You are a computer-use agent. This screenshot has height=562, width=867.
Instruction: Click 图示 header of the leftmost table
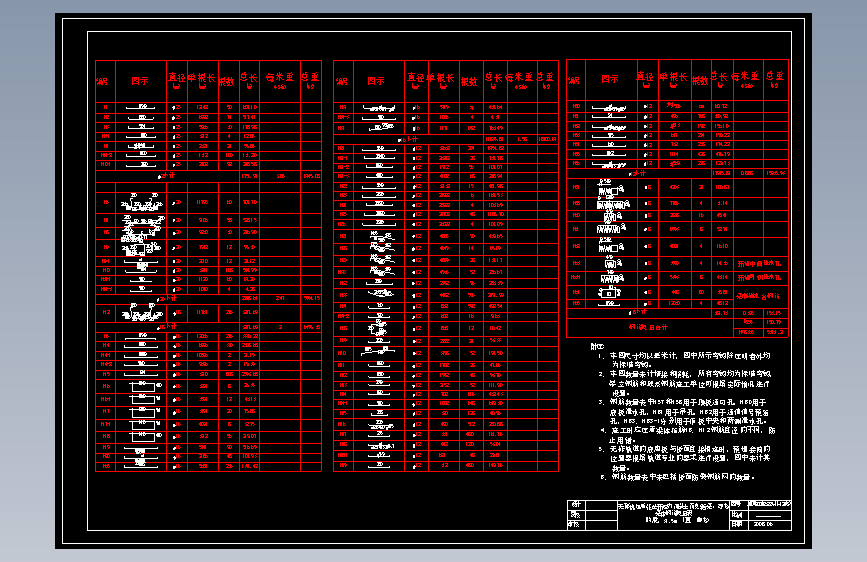point(140,81)
